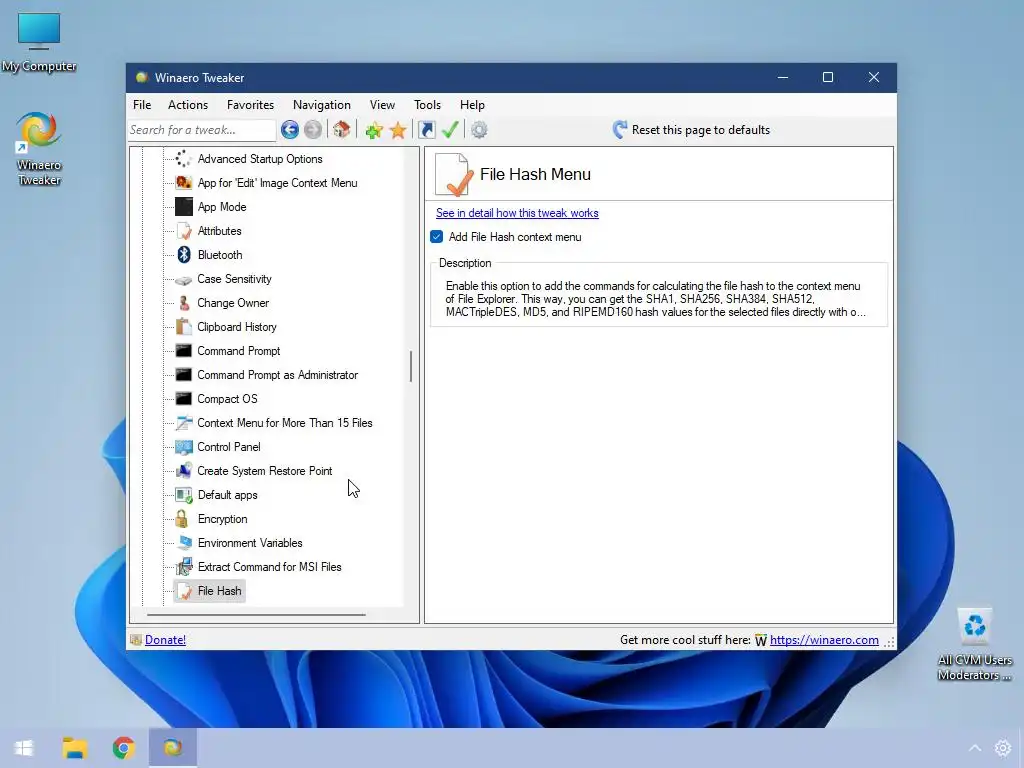Screen dimensions: 1024x768
Task: Select Command Prompt as Administrator item
Action: (x=278, y=375)
